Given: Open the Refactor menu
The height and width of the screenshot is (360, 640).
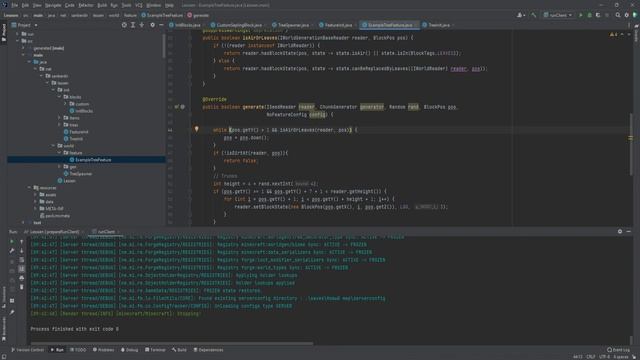Looking at the screenshot, I should (x=86, y=5).
